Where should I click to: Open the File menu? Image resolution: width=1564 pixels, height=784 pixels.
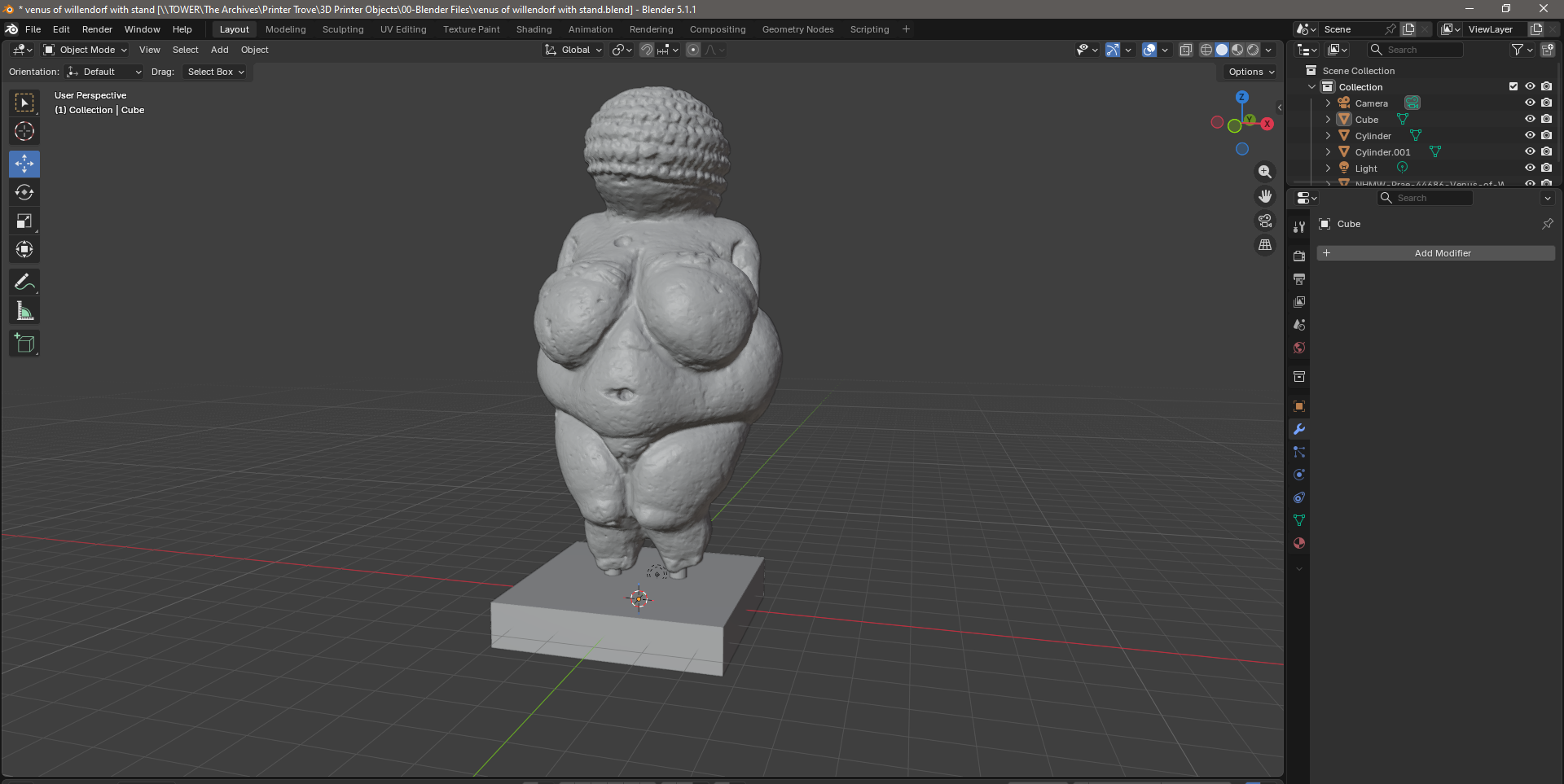(x=33, y=29)
